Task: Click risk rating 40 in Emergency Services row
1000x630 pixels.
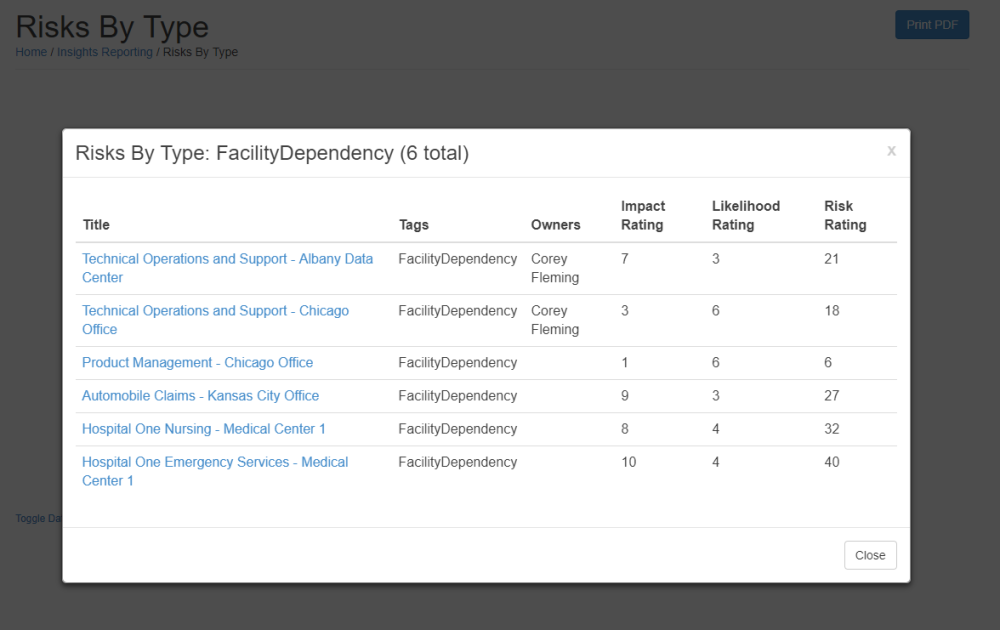Action: click(x=832, y=462)
